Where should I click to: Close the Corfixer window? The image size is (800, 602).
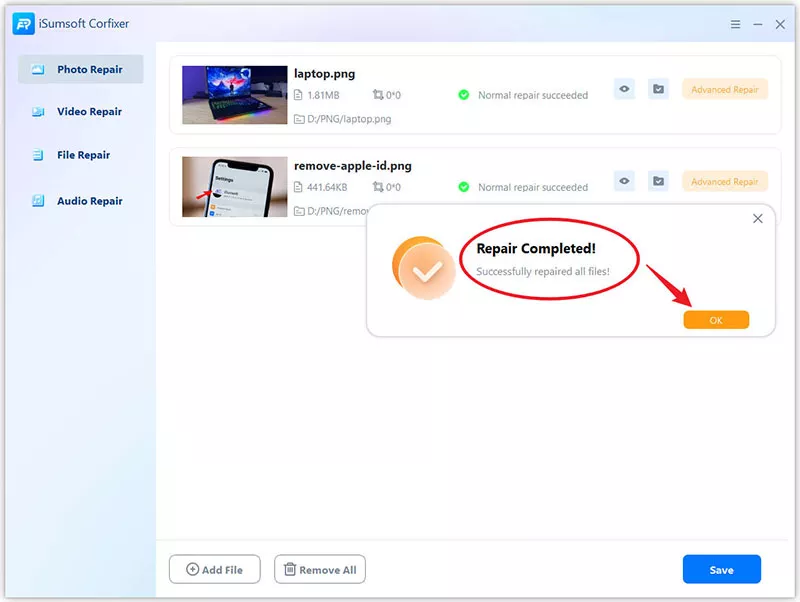(x=780, y=24)
